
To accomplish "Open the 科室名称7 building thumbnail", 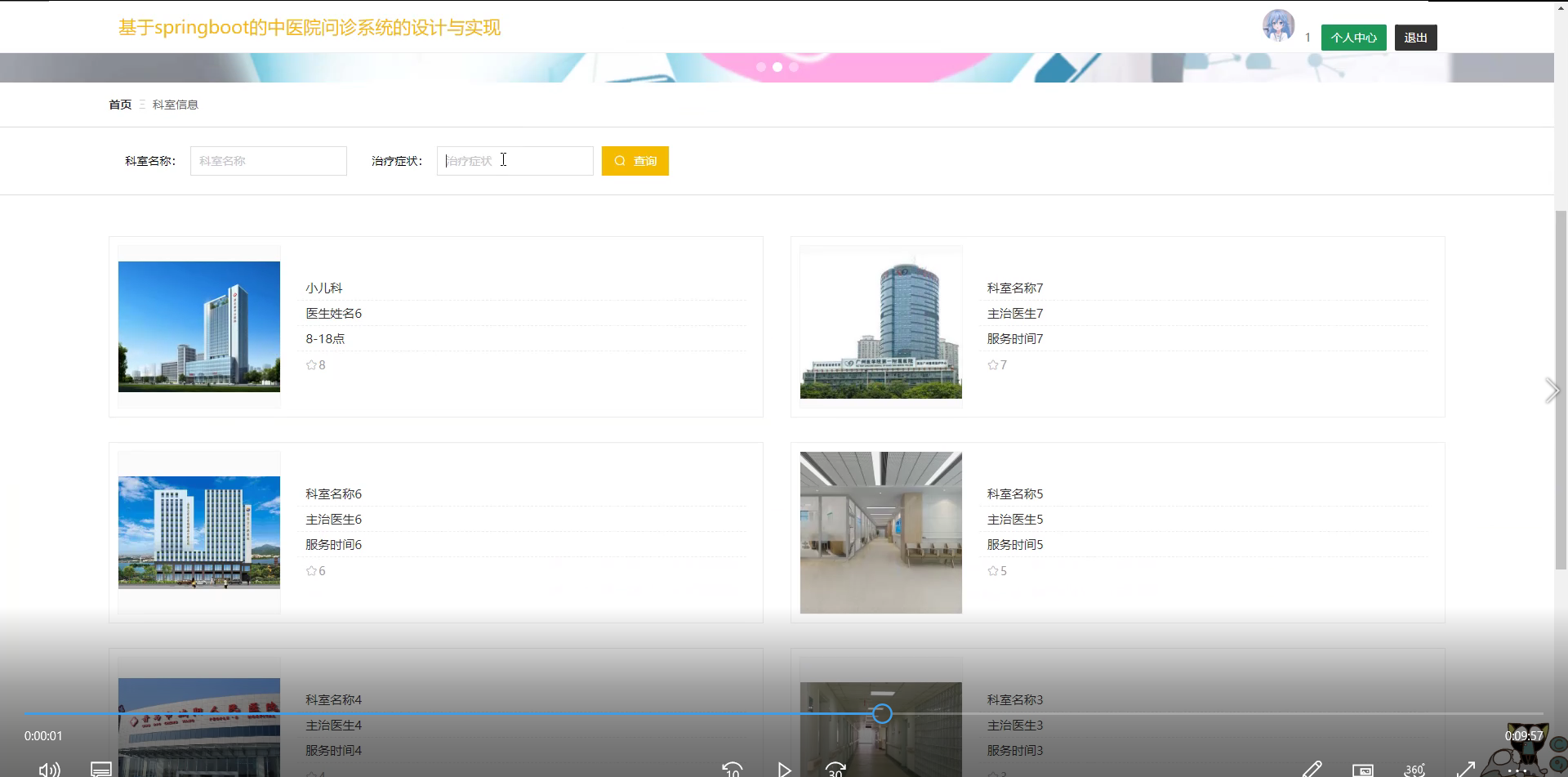I will [x=881, y=327].
